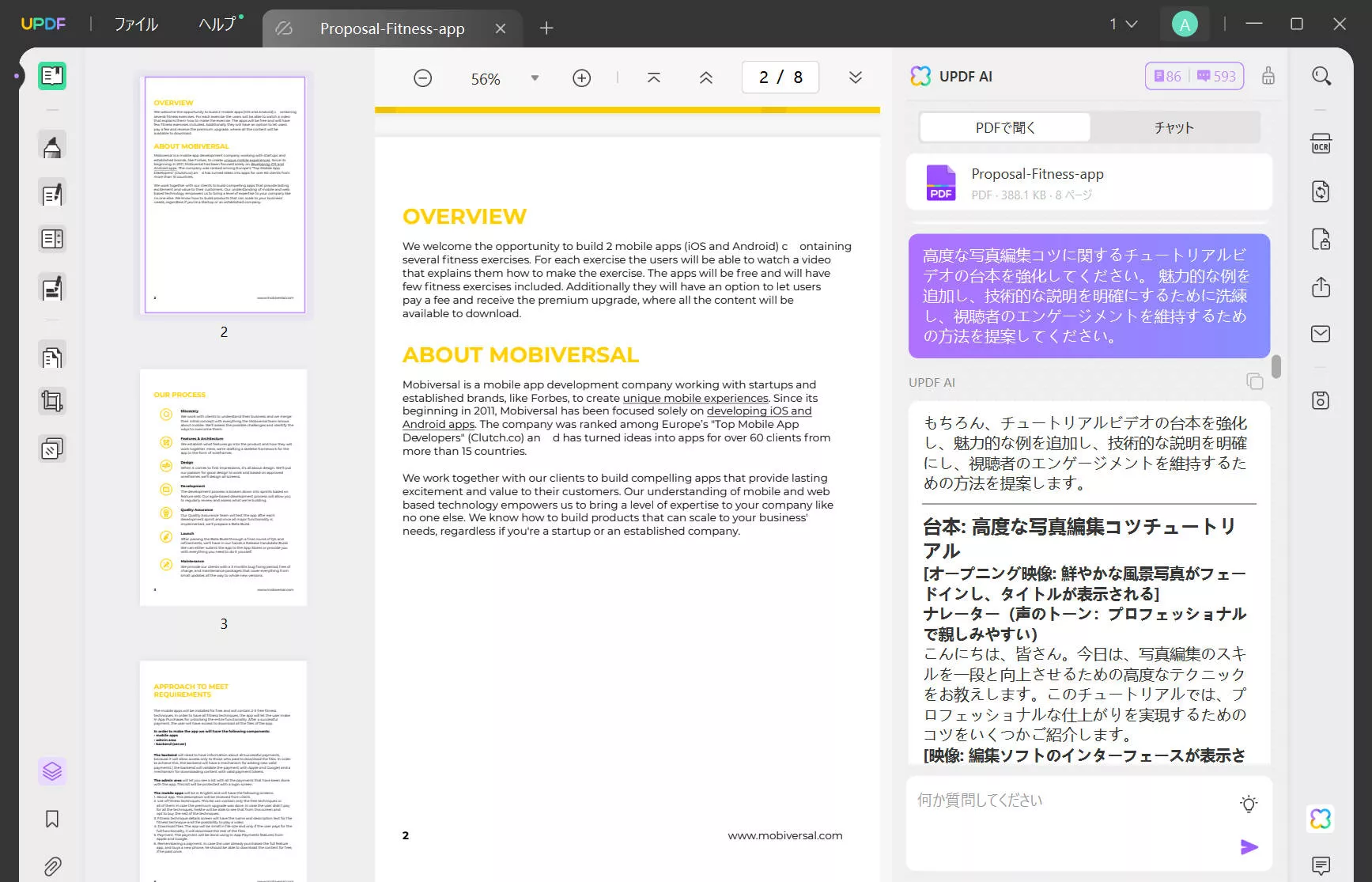Open the comments panel icon
Viewport: 1372px width, 882px height.
click(1321, 865)
